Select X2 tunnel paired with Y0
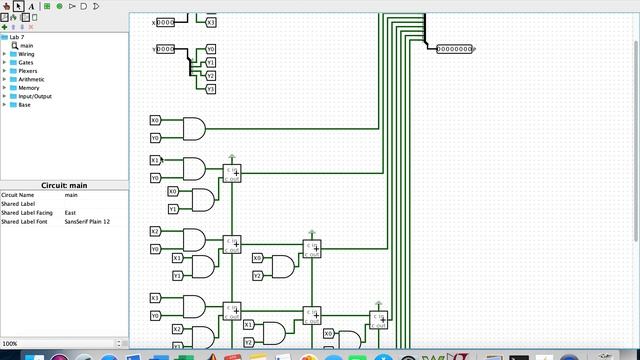 (155, 231)
